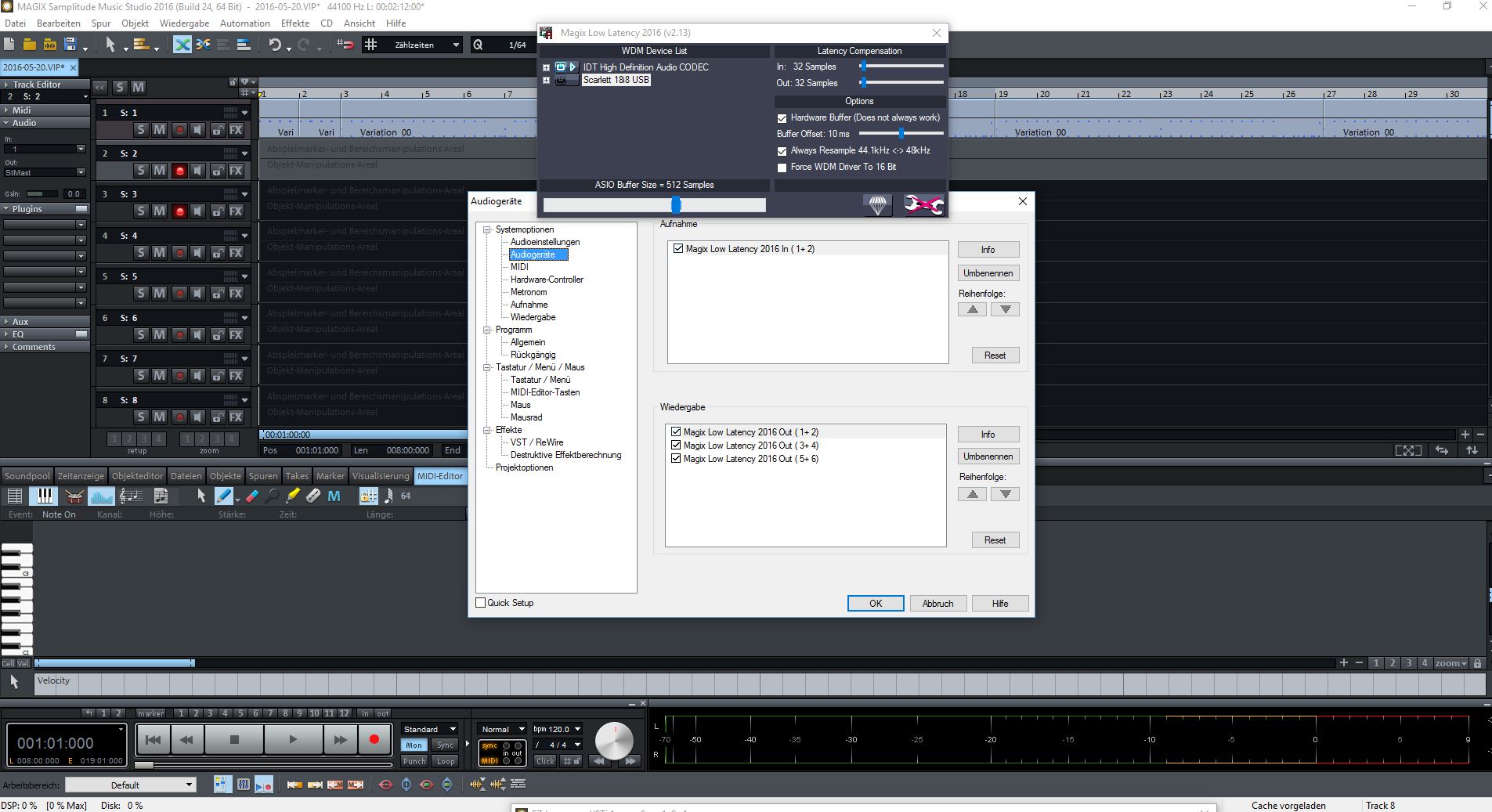The image size is (1492, 812).
Task: Select Audioeinstellungen in settings tree
Action: (545, 242)
